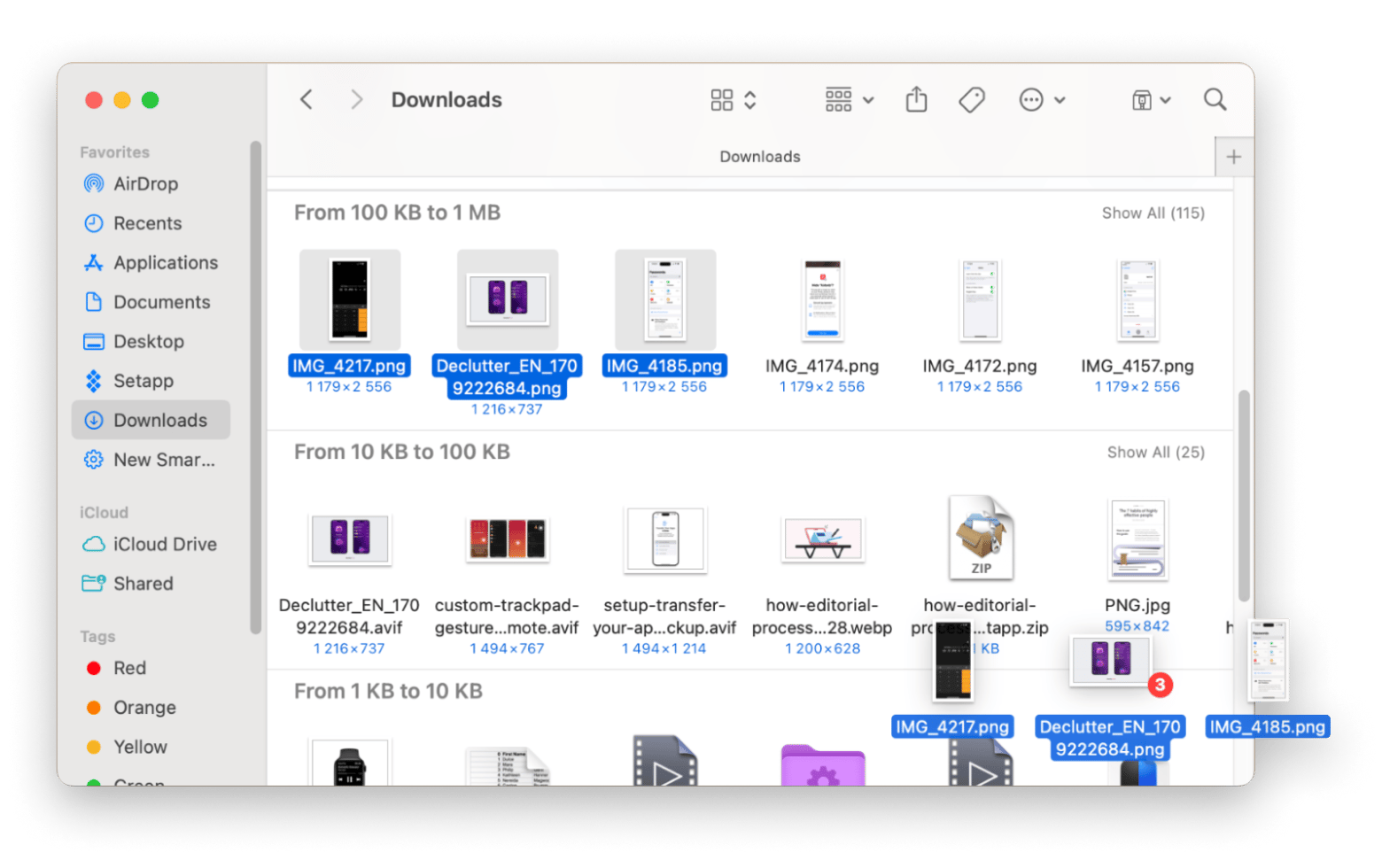Click the Downloads tab title

(x=759, y=157)
